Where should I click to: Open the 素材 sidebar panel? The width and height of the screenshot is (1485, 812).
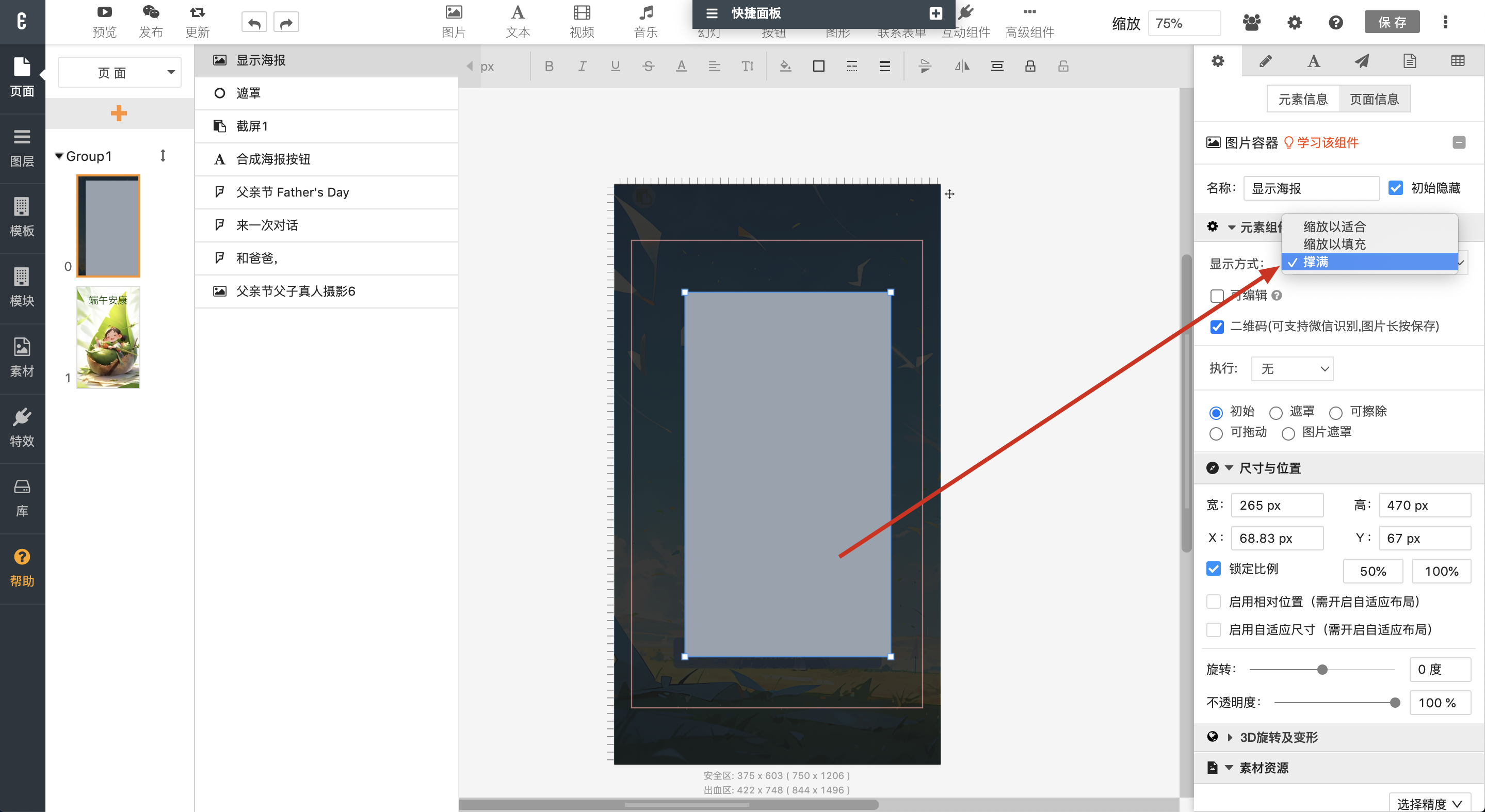22,358
